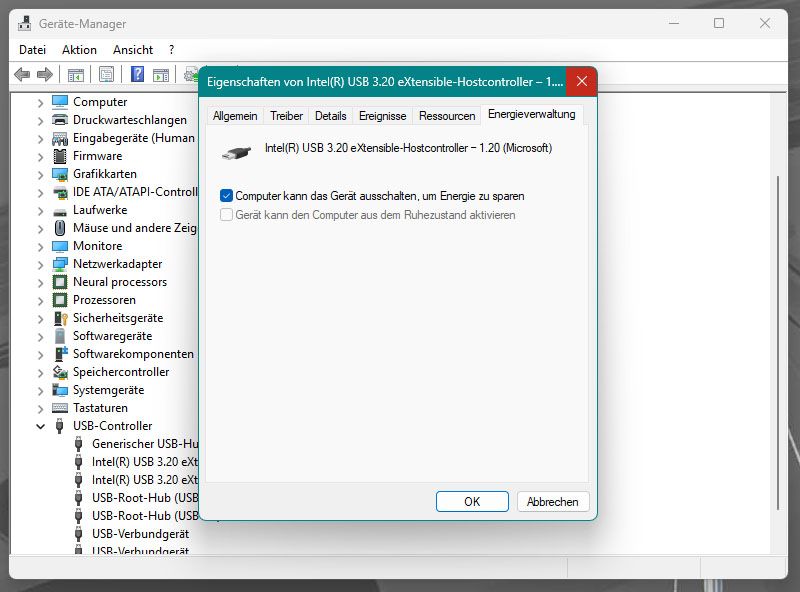
Task: Expand the Prozessoren node chevron
Action: [40, 301]
